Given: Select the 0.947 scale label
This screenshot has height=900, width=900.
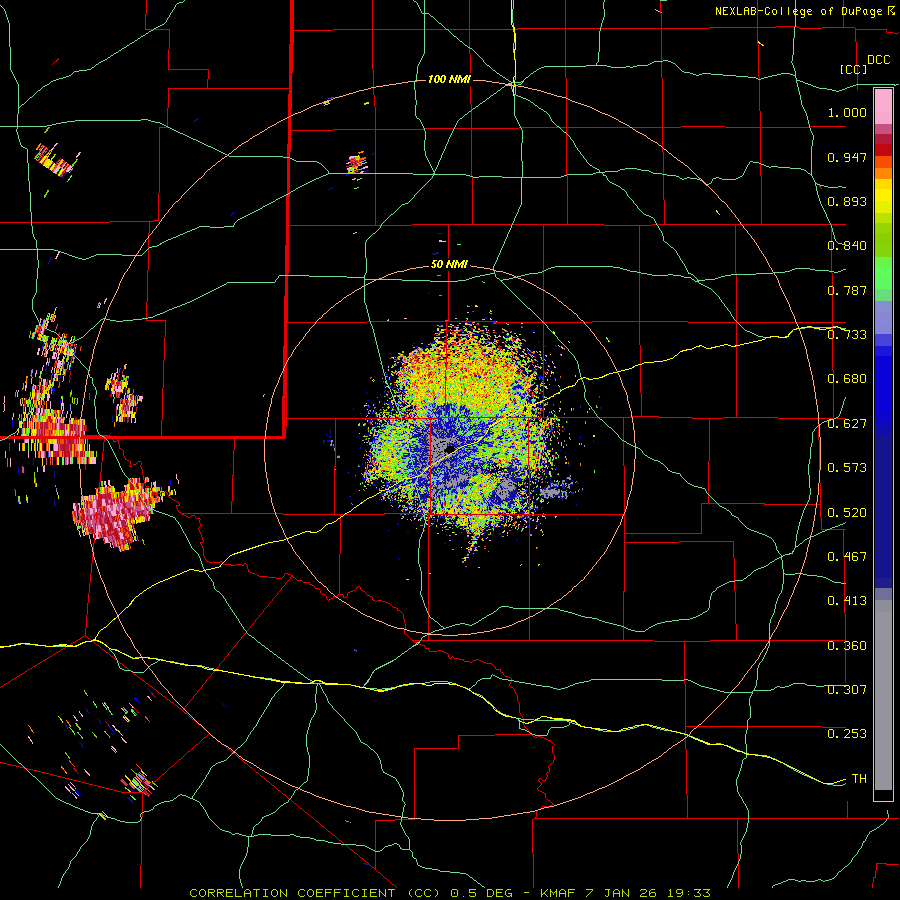Looking at the screenshot, I should tap(847, 157).
